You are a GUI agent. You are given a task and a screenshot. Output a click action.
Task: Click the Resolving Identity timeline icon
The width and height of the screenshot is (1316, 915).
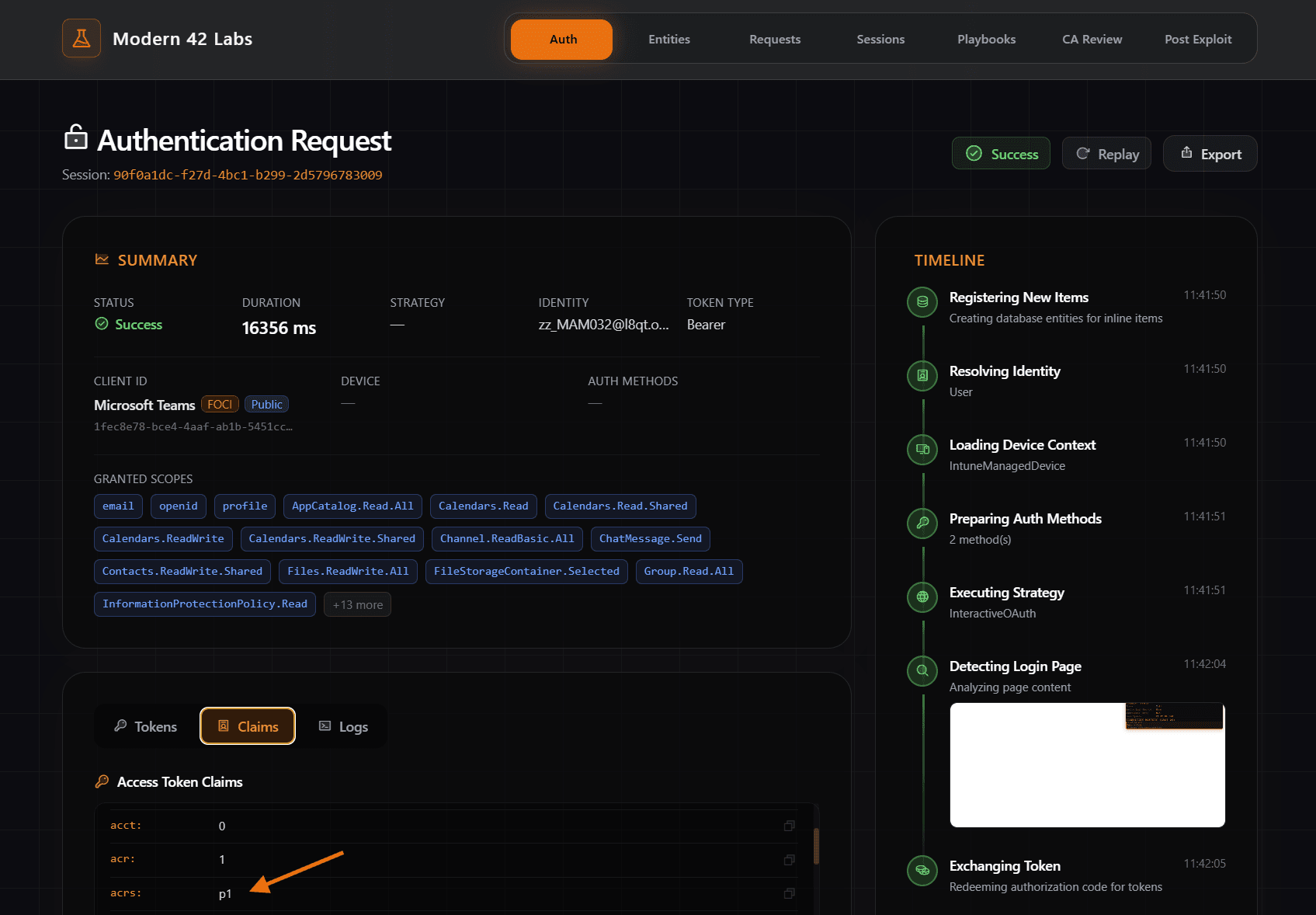click(x=922, y=376)
